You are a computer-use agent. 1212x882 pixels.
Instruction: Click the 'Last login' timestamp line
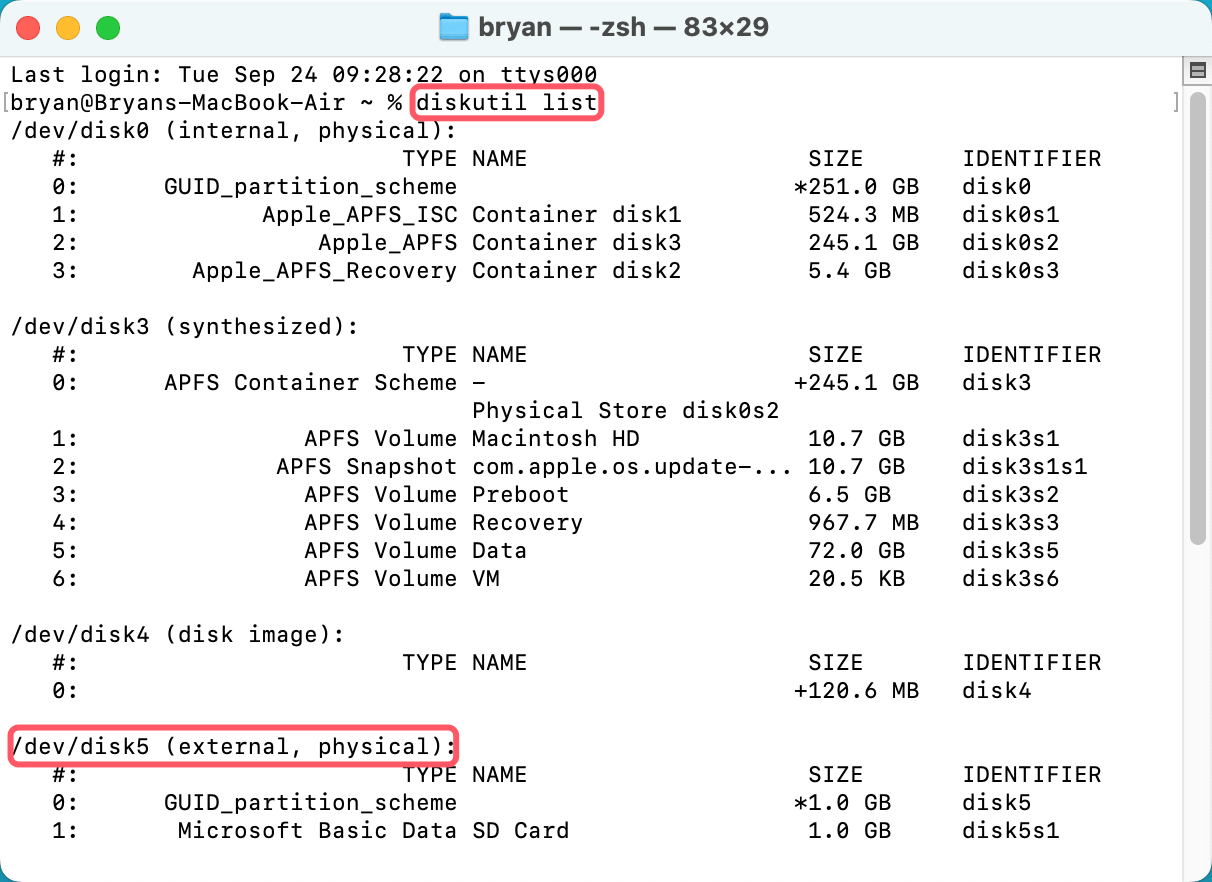click(x=300, y=74)
